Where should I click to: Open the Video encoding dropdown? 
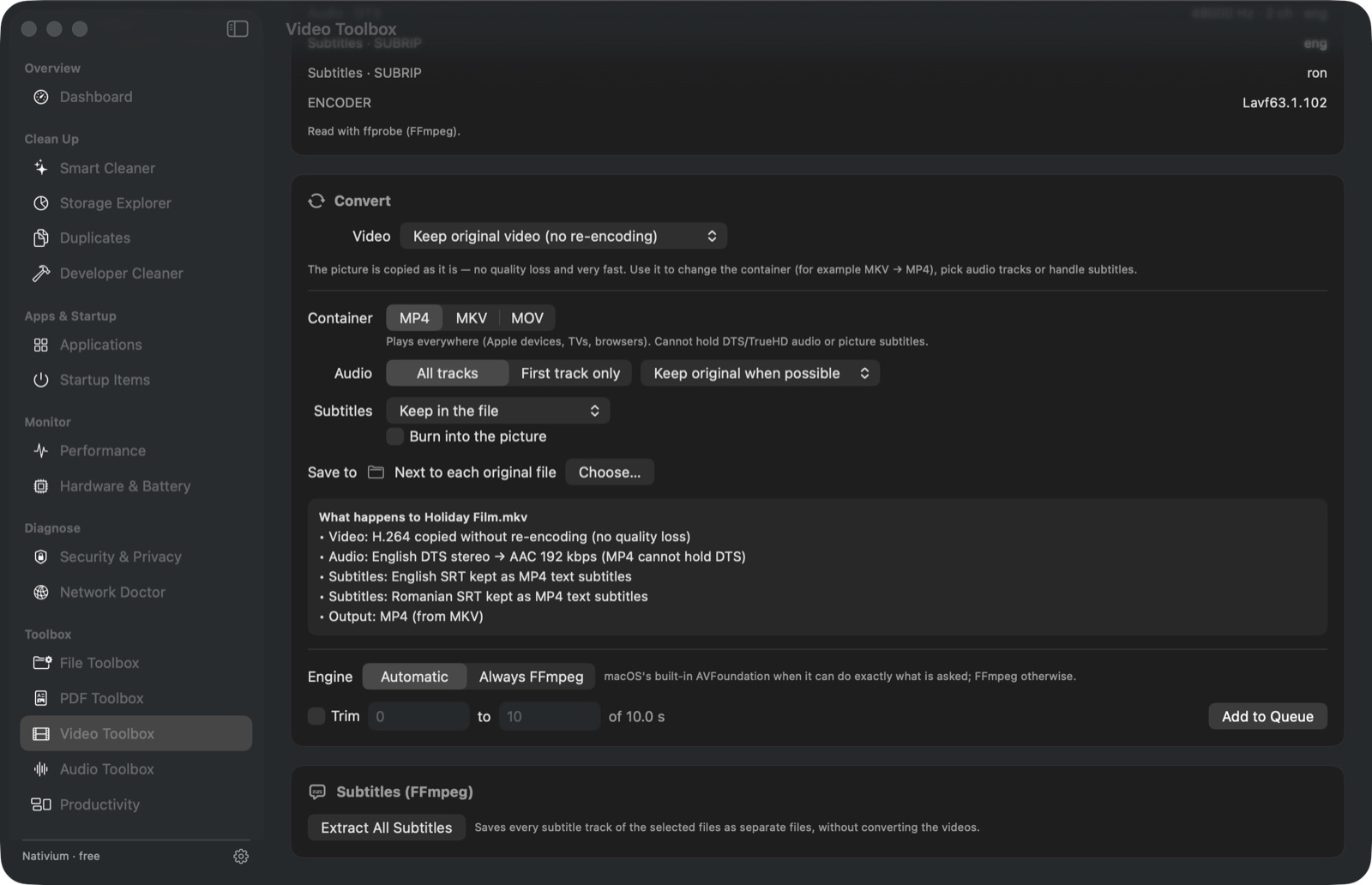(563, 236)
